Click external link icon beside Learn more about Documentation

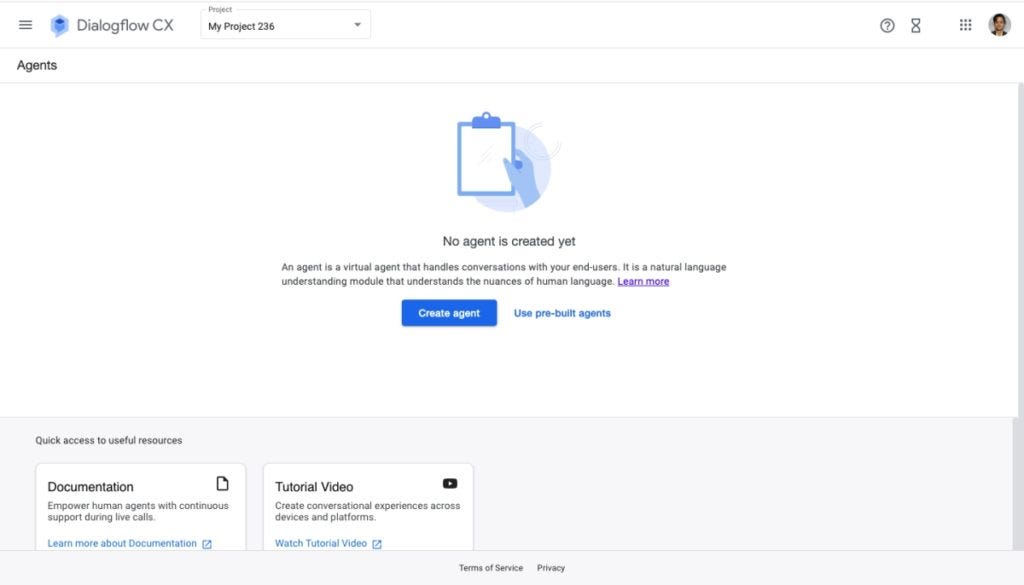207,544
